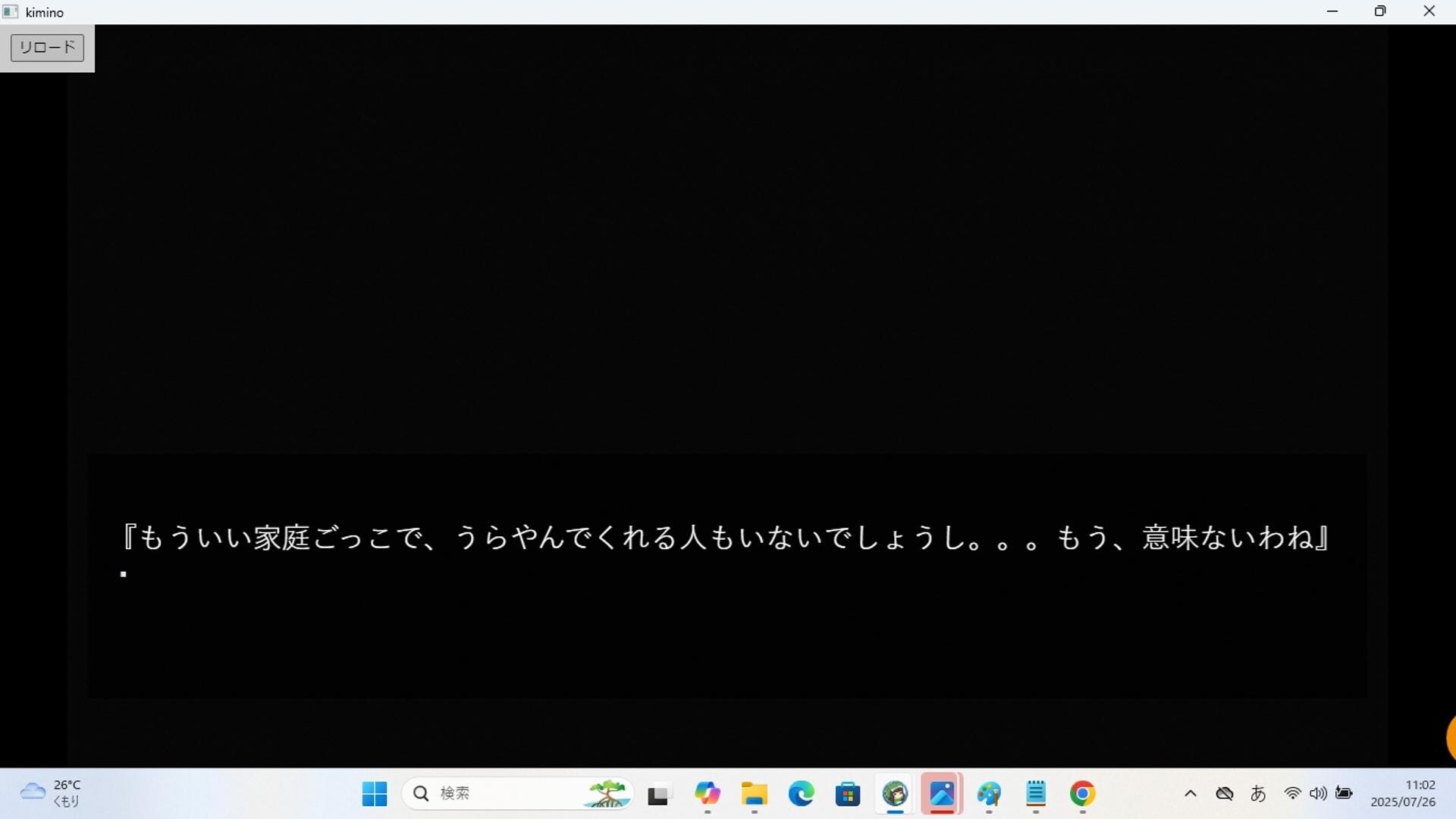Click the OneDrive cloud icon in system tray
This screenshot has height=819, width=1456.
1225,793
